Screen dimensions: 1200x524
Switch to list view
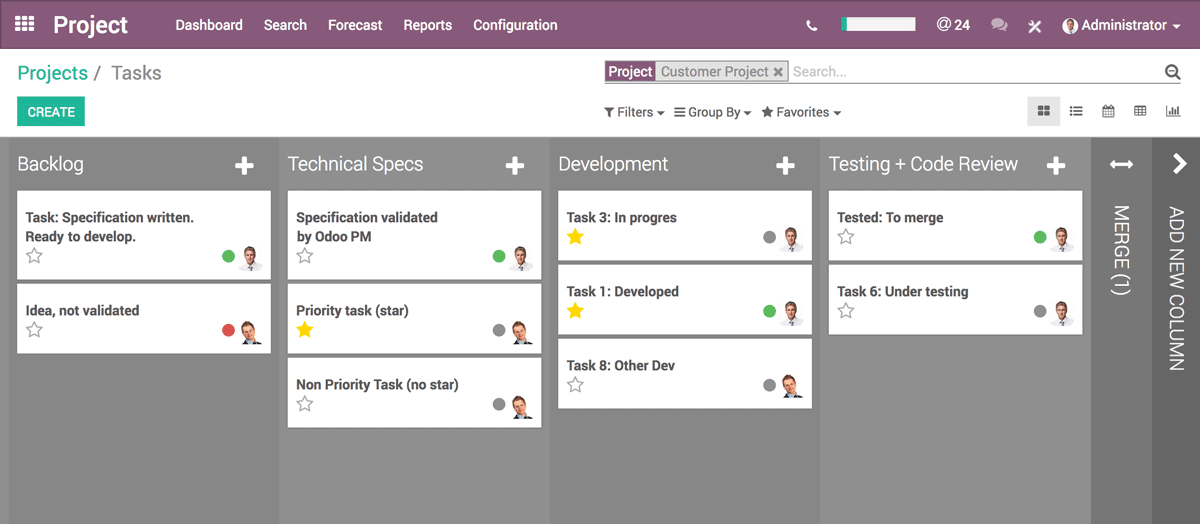pyautogui.click(x=1076, y=112)
